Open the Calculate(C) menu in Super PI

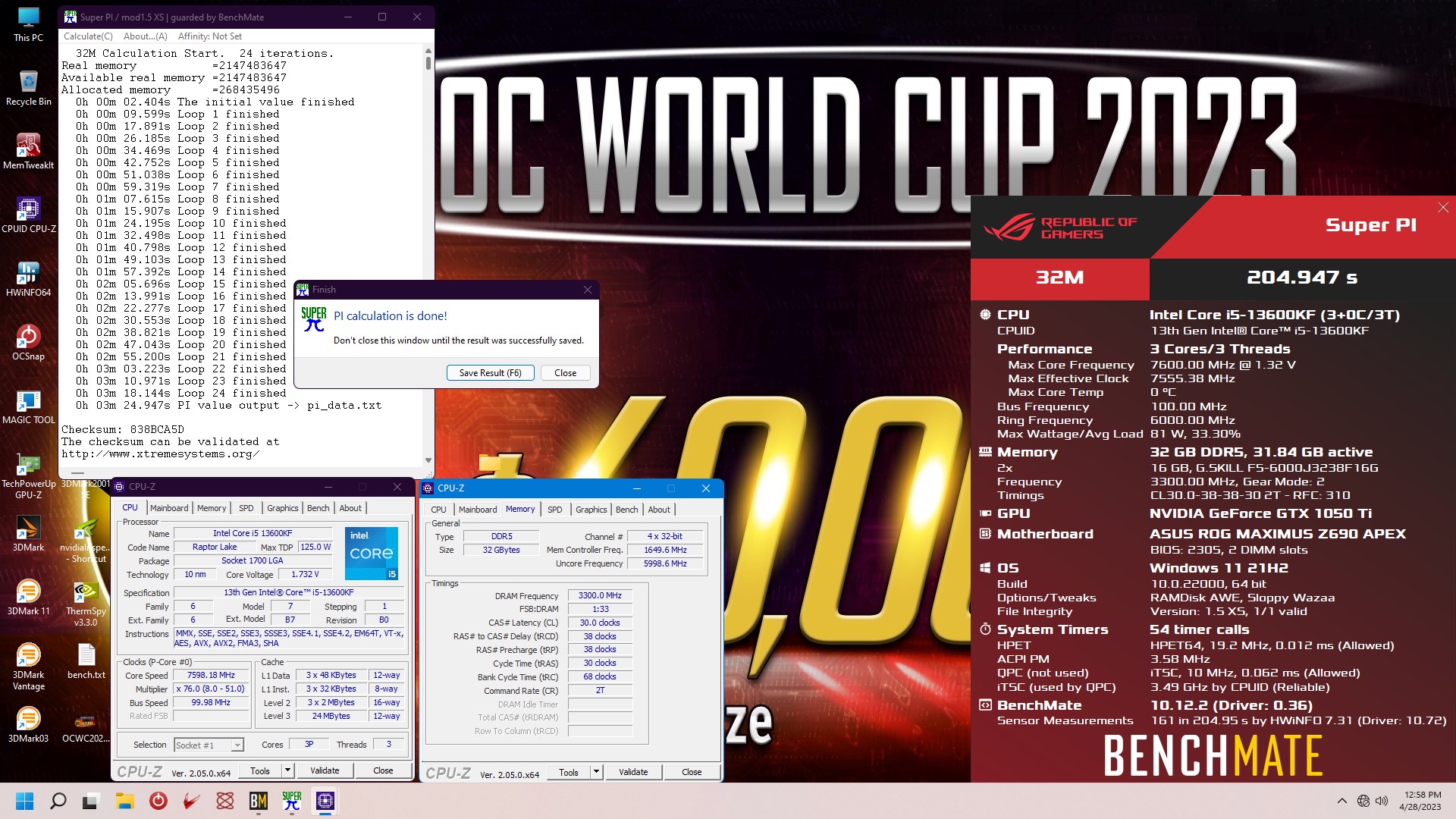(x=88, y=36)
